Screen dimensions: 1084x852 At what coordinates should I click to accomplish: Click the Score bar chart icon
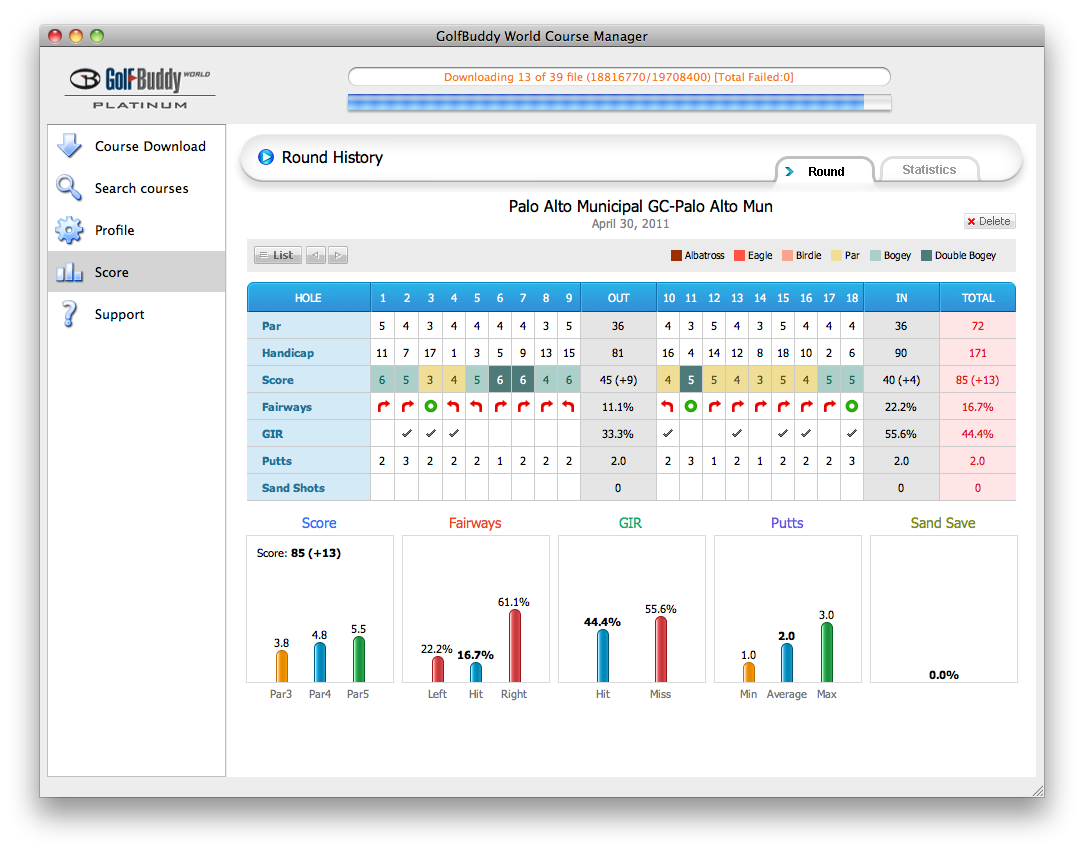tap(69, 272)
